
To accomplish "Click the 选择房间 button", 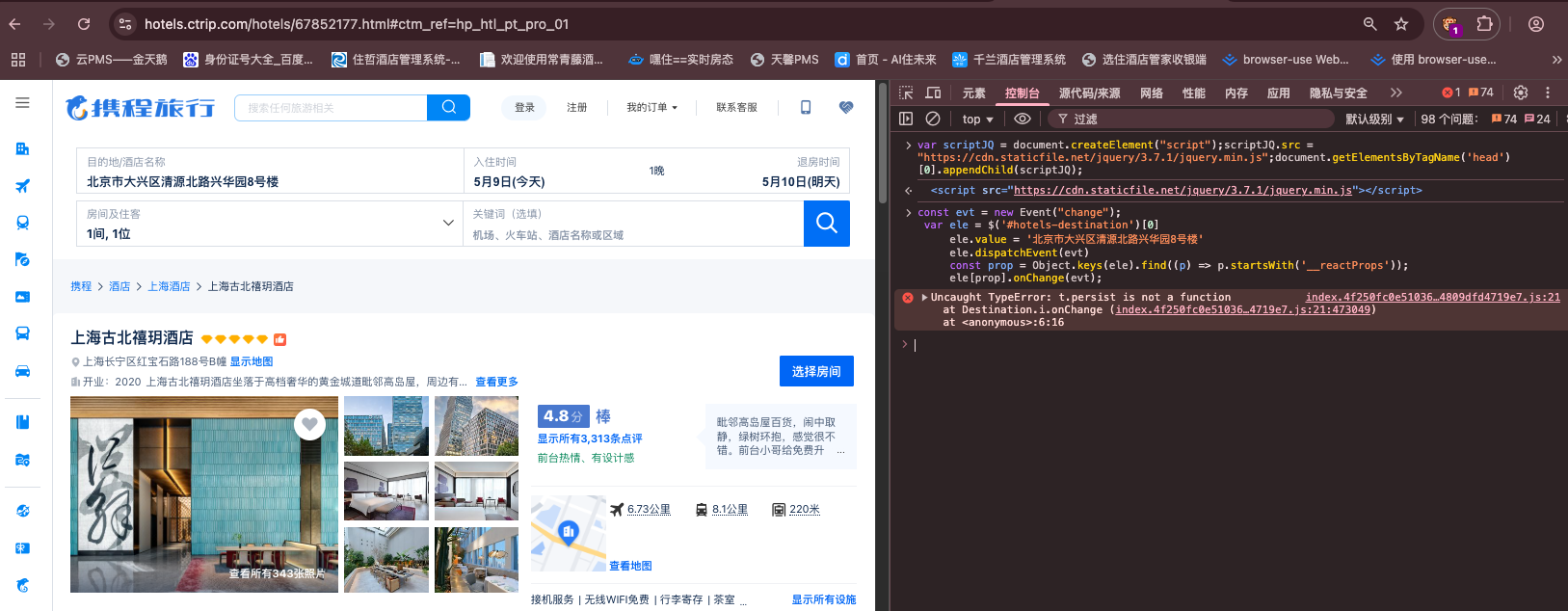I will coord(816,371).
